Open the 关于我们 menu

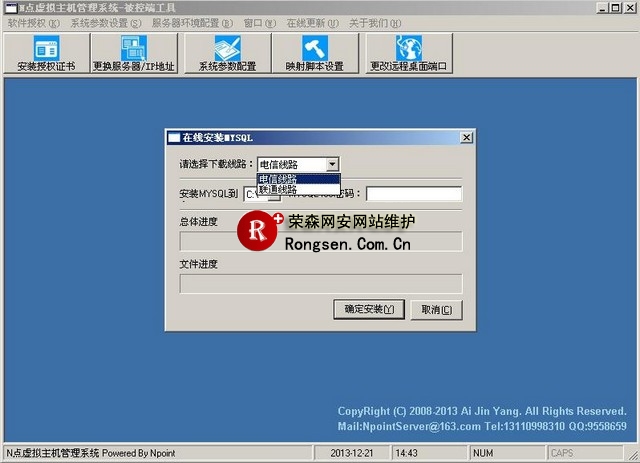point(376,22)
